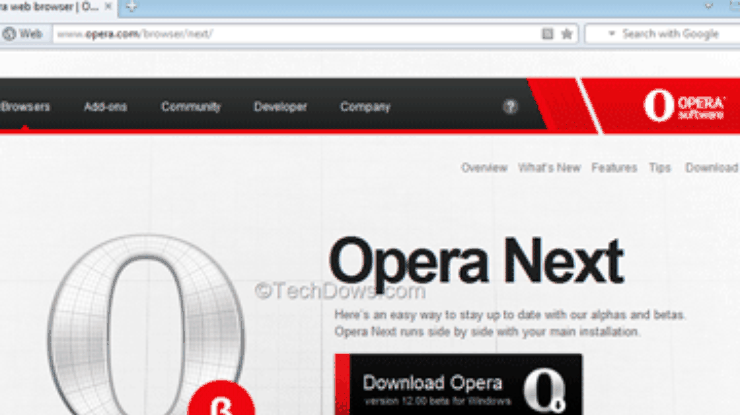Open the Features link
The height and width of the screenshot is (415, 740).
point(614,168)
